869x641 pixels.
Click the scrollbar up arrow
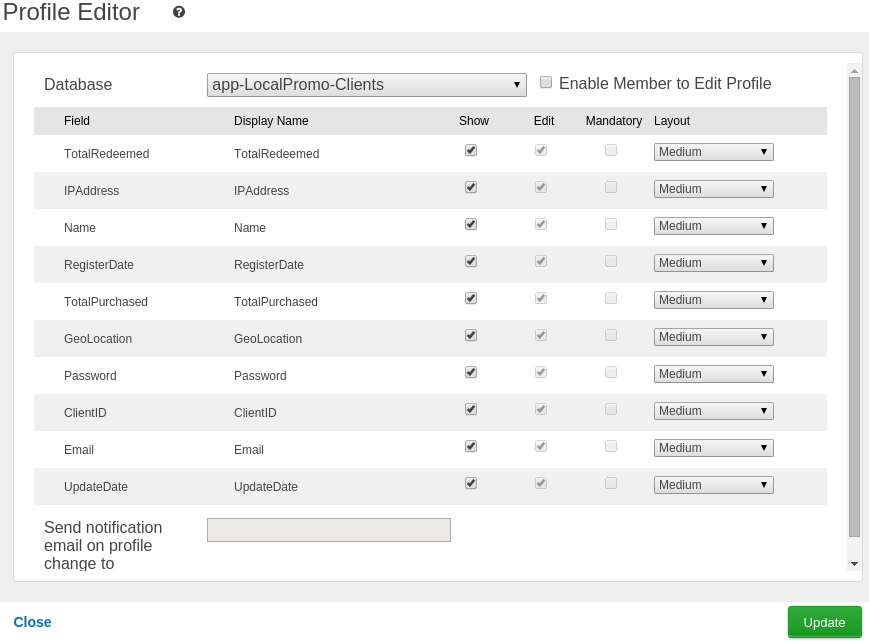(854, 70)
